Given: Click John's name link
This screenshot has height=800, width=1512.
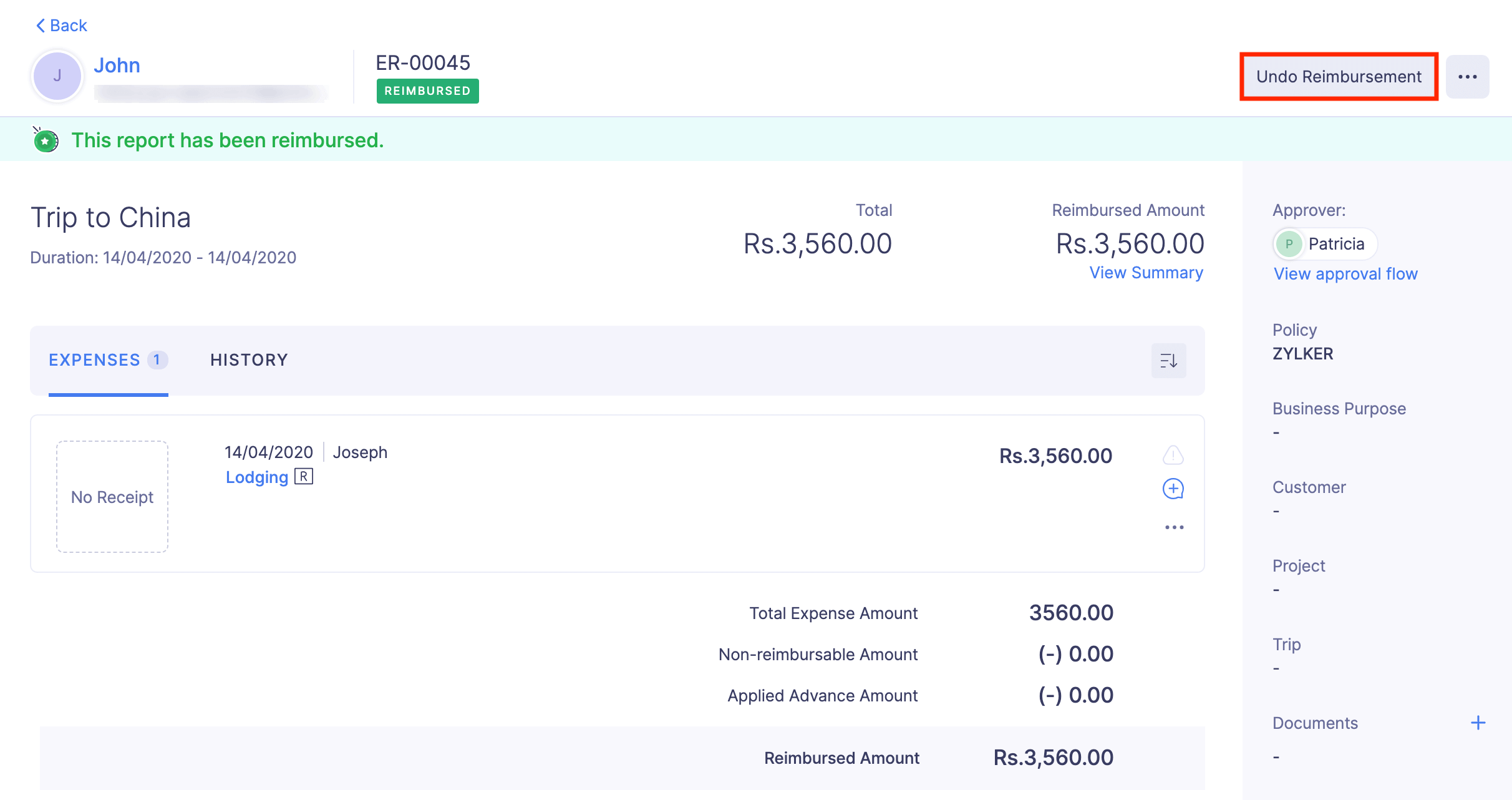Looking at the screenshot, I should tap(117, 66).
